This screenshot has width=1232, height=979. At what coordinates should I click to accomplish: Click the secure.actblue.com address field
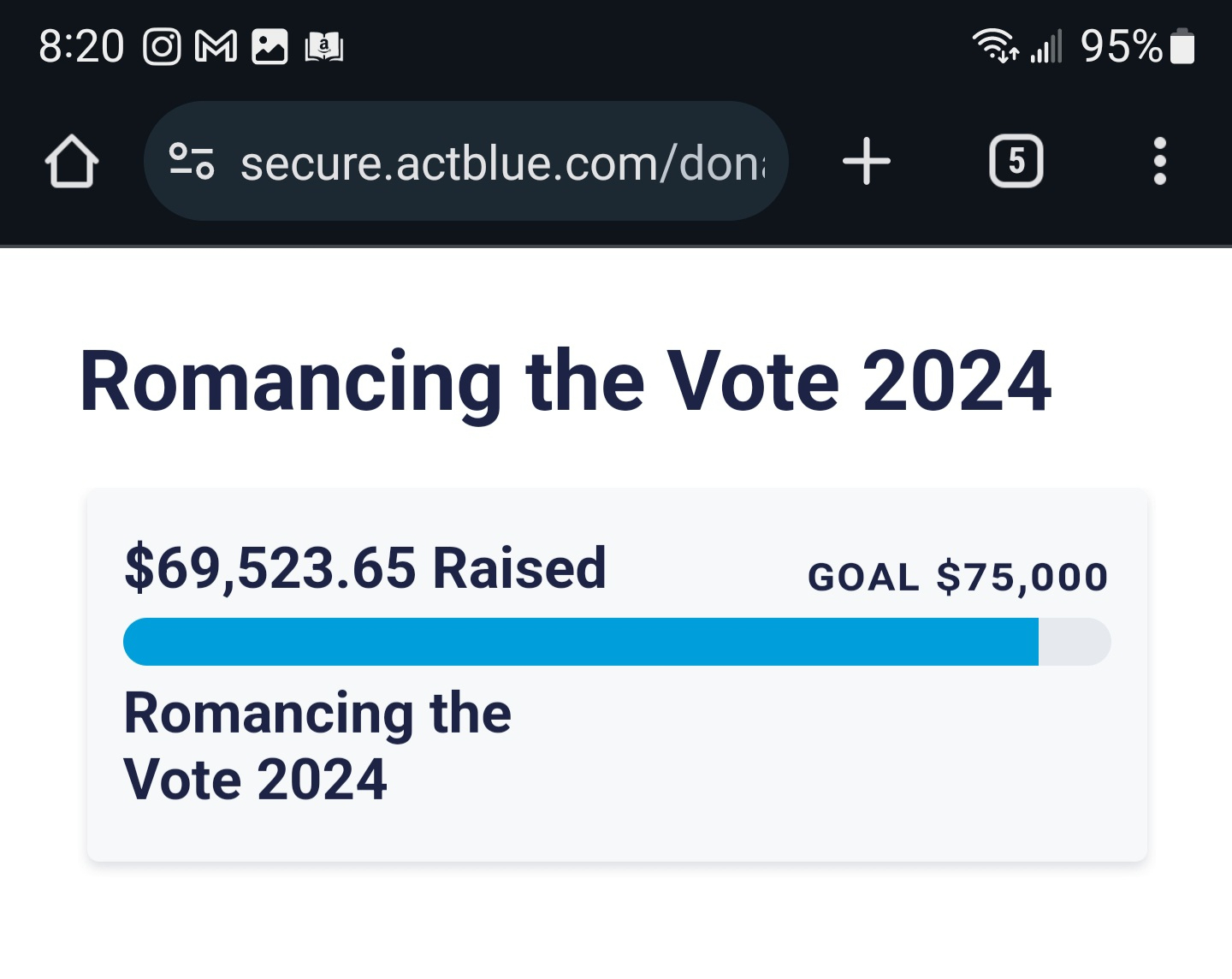503,163
